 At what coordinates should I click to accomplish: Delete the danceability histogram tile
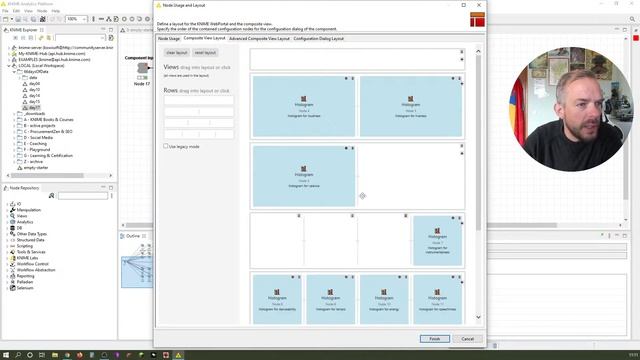[299, 277]
